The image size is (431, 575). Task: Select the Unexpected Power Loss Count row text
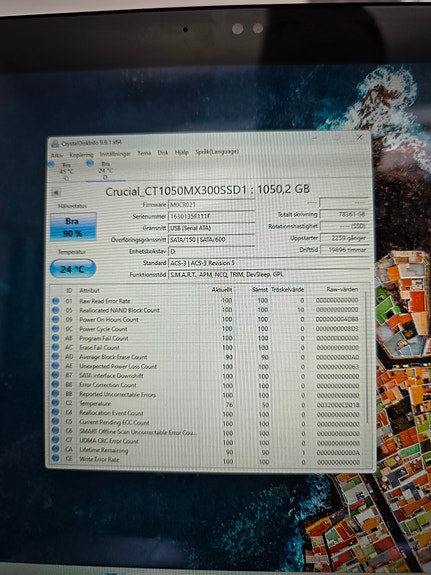pyautogui.click(x=118, y=366)
